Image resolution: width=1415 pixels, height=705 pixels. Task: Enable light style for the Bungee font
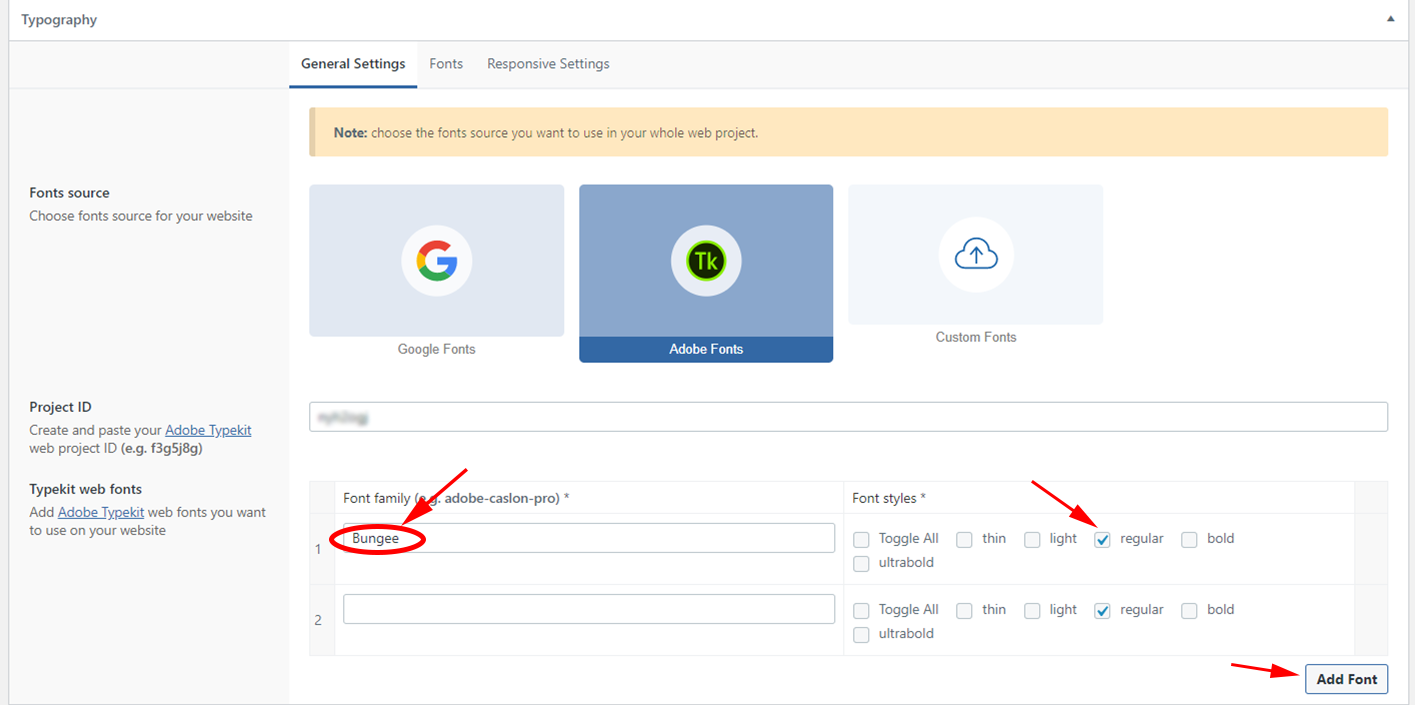1032,540
